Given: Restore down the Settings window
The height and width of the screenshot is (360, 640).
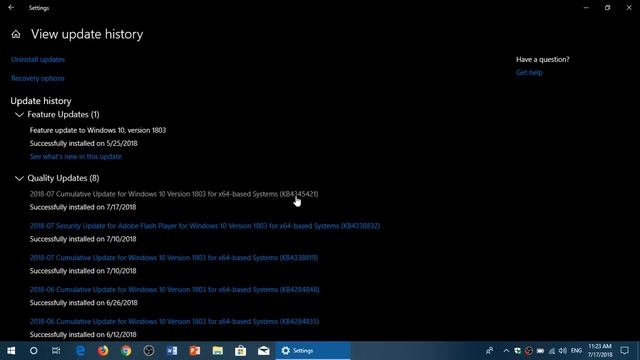Looking at the screenshot, I should (x=607, y=7).
